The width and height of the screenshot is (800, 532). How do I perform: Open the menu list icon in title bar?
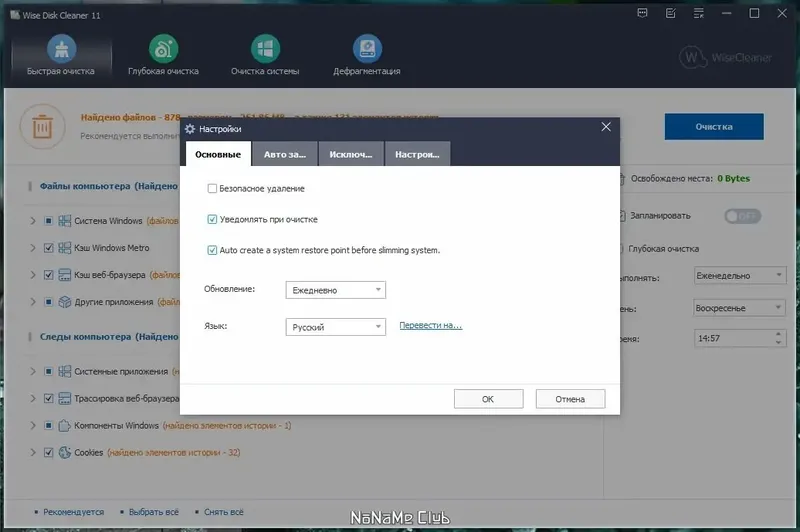coord(698,13)
